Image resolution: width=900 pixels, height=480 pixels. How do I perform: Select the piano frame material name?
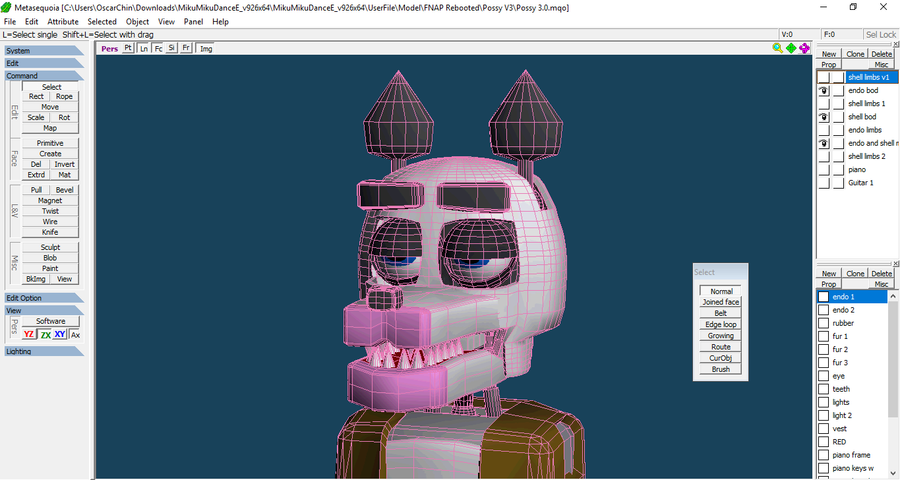pyautogui.click(x=851, y=455)
